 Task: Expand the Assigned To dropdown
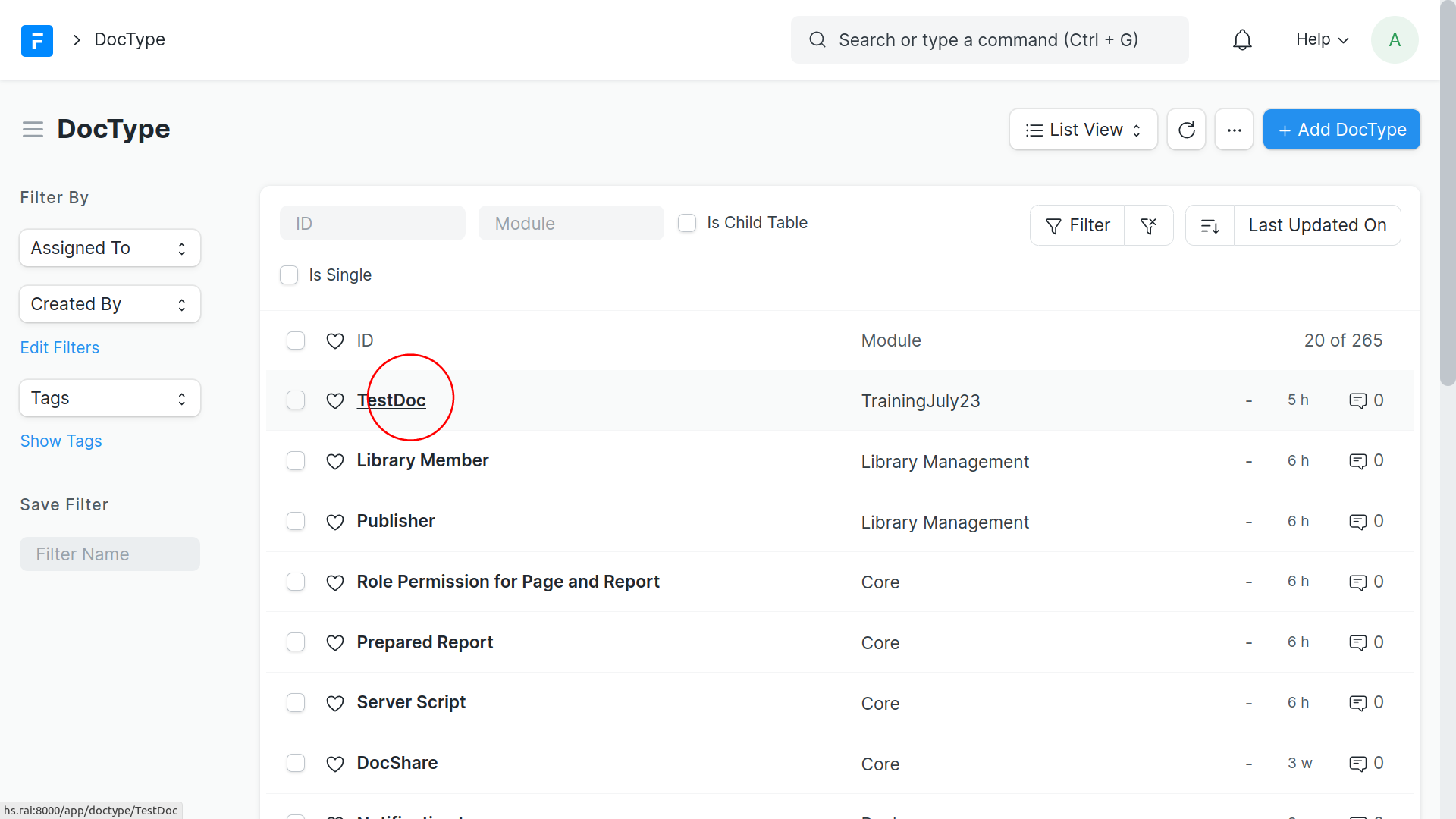(110, 248)
